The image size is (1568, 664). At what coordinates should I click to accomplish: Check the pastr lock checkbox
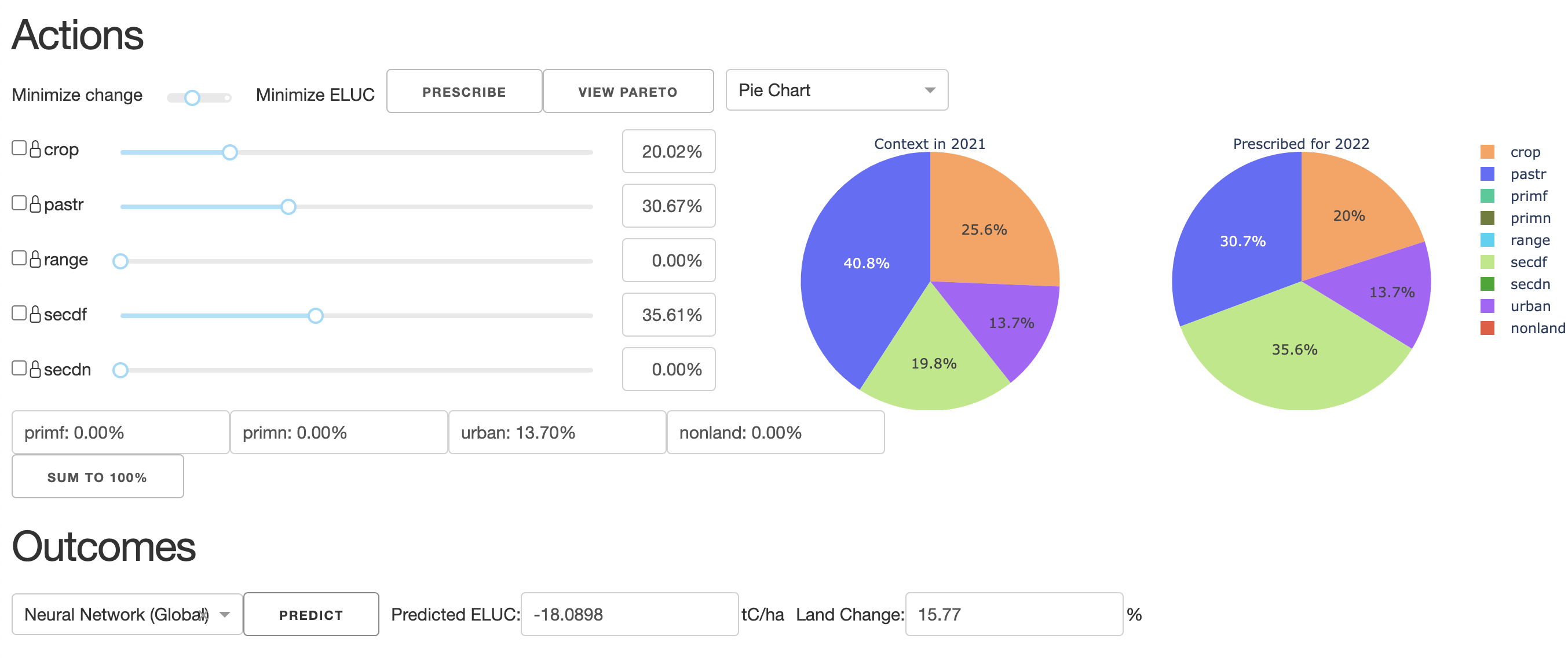19,203
